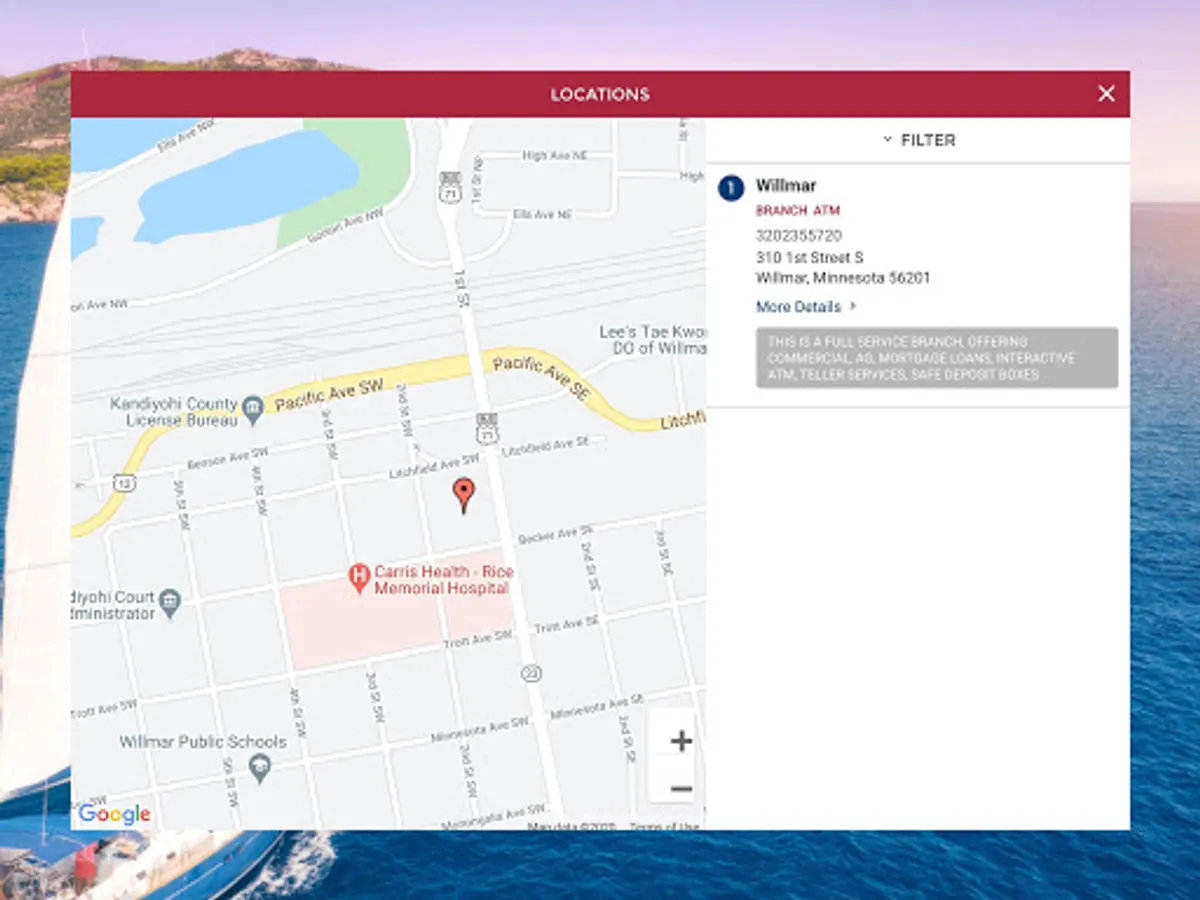The image size is (1200, 900).
Task: Zoom in on the map
Action: click(x=681, y=741)
